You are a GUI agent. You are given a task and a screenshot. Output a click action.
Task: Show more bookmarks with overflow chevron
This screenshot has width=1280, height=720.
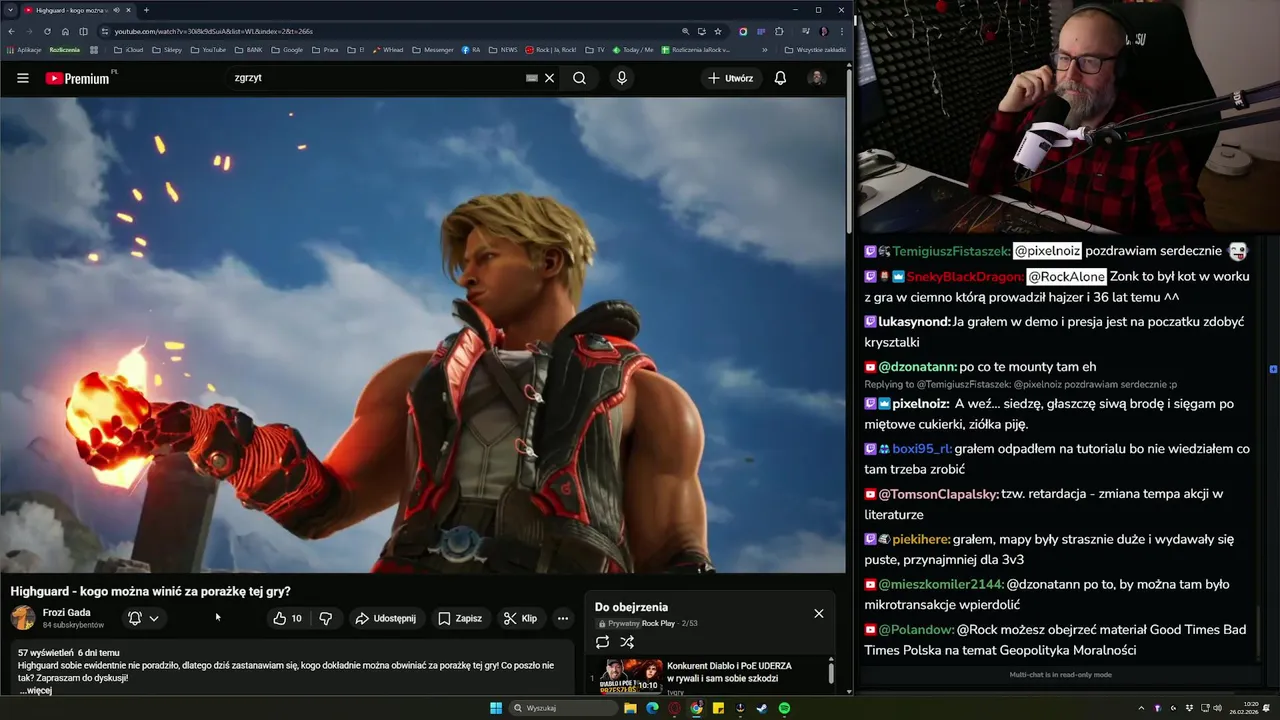point(765,49)
